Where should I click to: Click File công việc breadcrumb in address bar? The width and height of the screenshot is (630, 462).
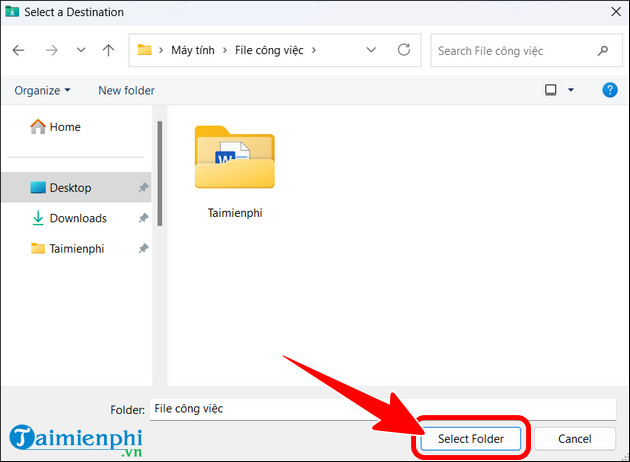point(269,50)
